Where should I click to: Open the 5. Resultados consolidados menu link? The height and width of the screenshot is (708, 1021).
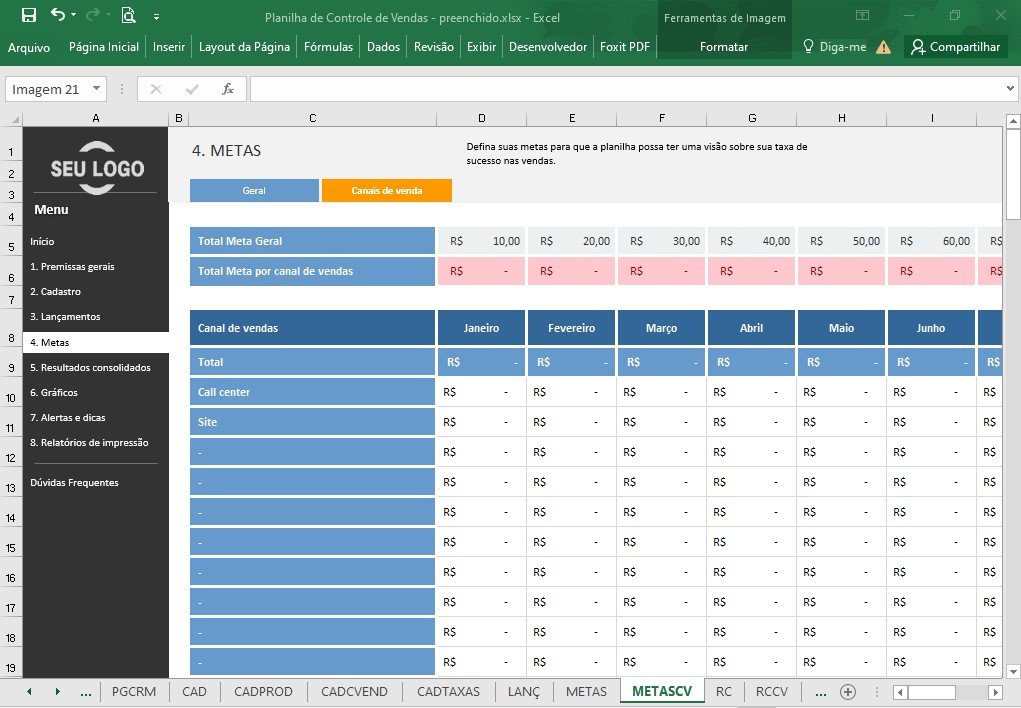click(91, 367)
